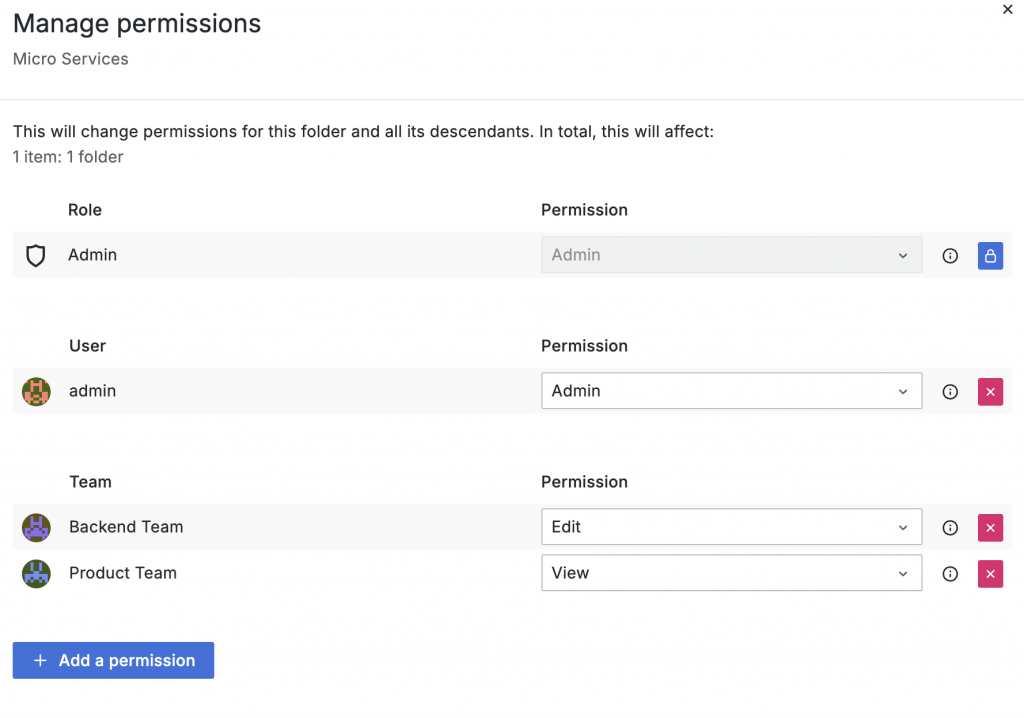Click the shield icon beside Admin role
Viewport: 1024px width, 718px height.
(36, 256)
